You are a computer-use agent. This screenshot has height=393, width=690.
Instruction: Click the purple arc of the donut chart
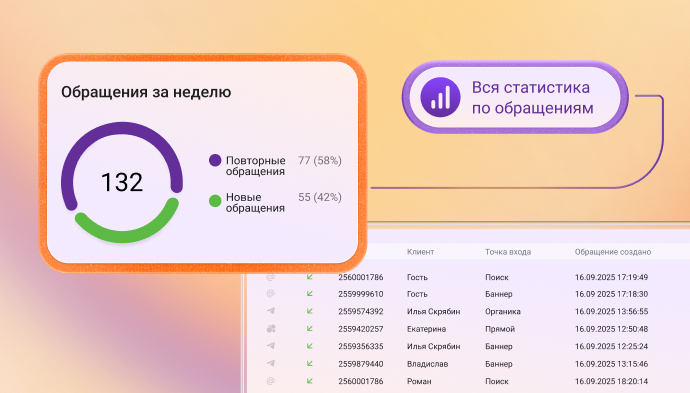tap(122, 128)
